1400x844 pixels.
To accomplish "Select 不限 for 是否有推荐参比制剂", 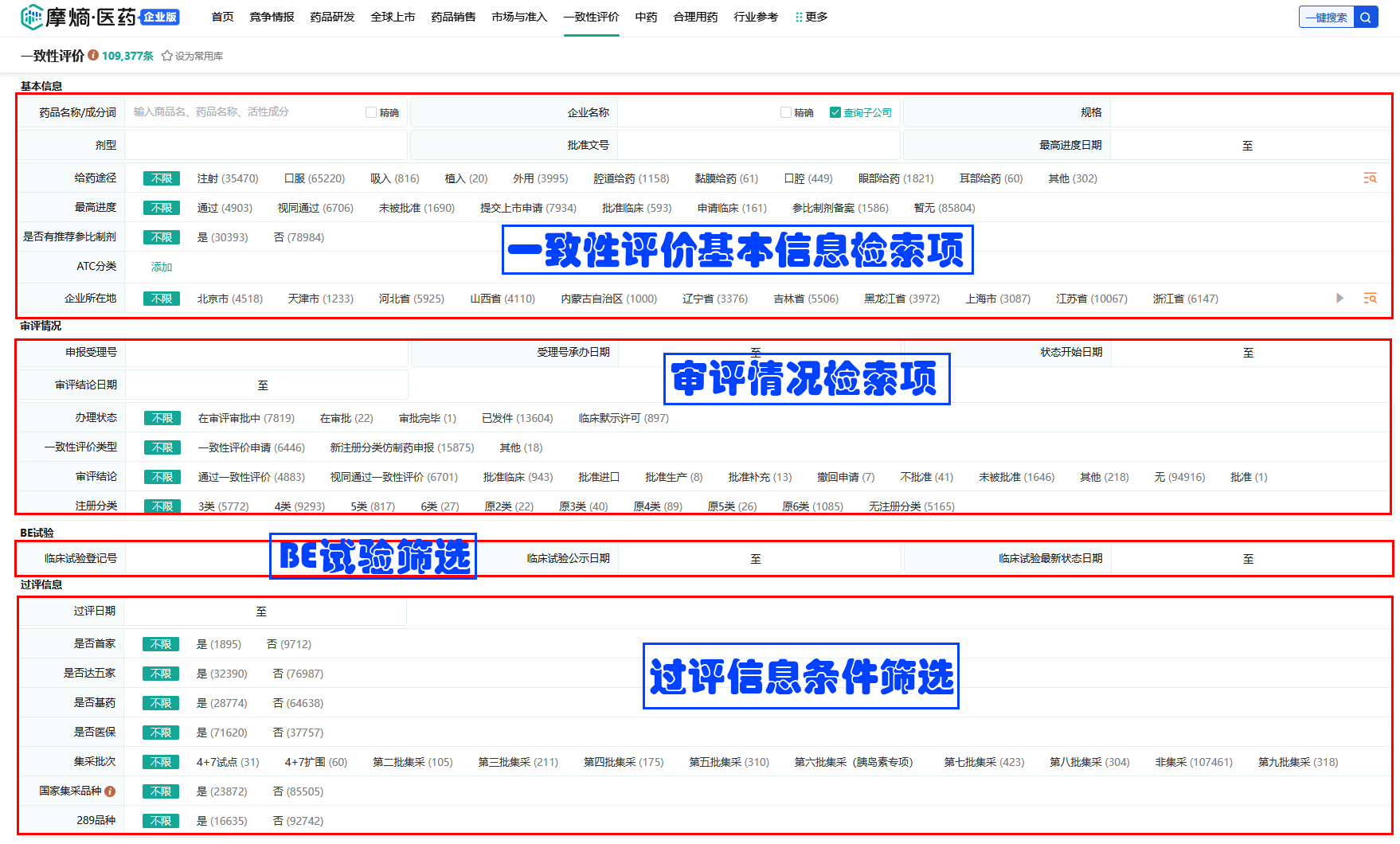I will pos(162,237).
